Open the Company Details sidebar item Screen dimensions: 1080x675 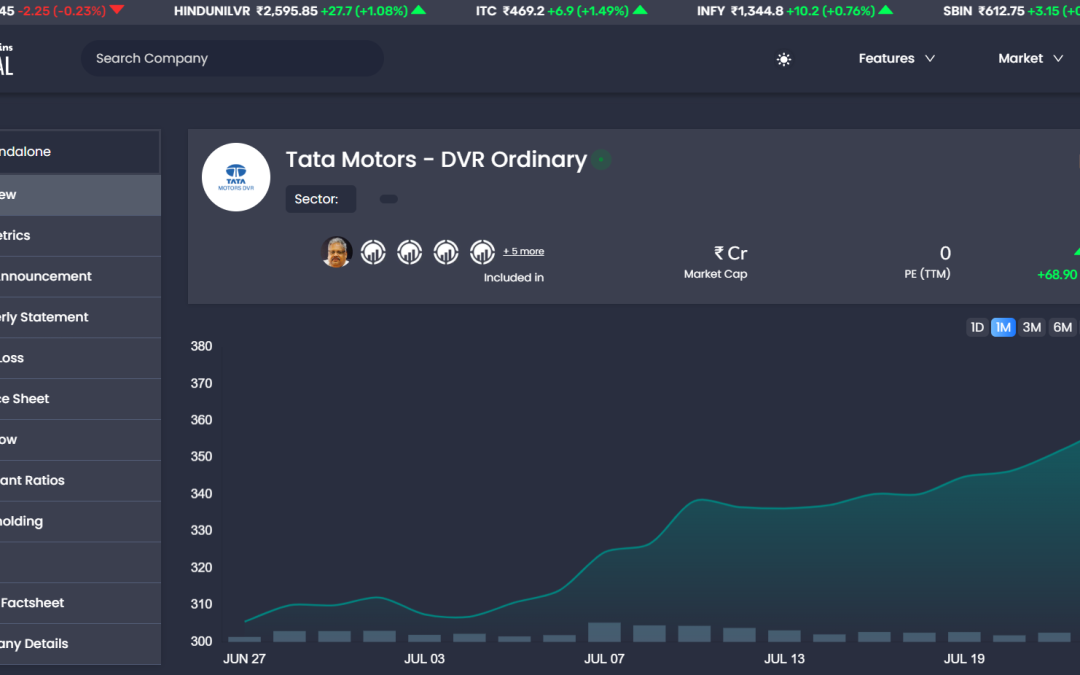click(80, 644)
